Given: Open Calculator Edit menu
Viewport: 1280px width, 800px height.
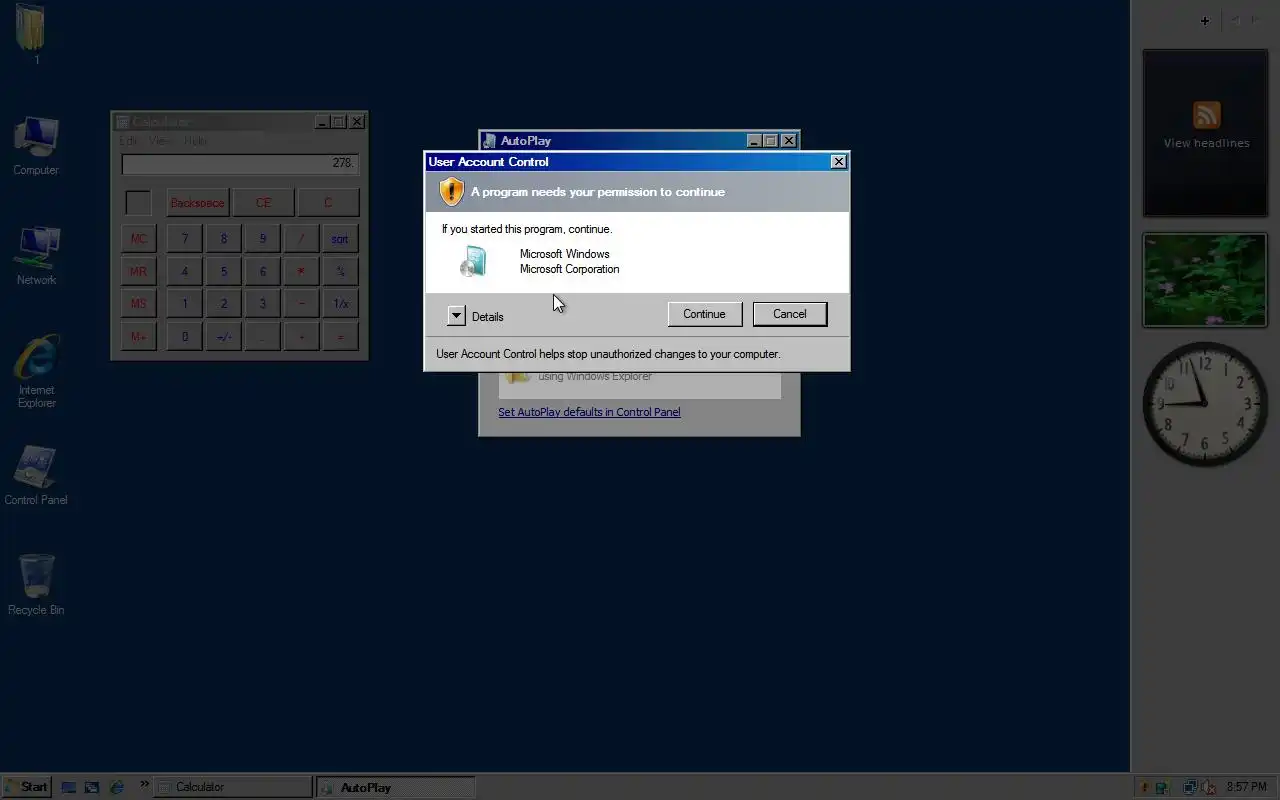Looking at the screenshot, I should (x=128, y=141).
